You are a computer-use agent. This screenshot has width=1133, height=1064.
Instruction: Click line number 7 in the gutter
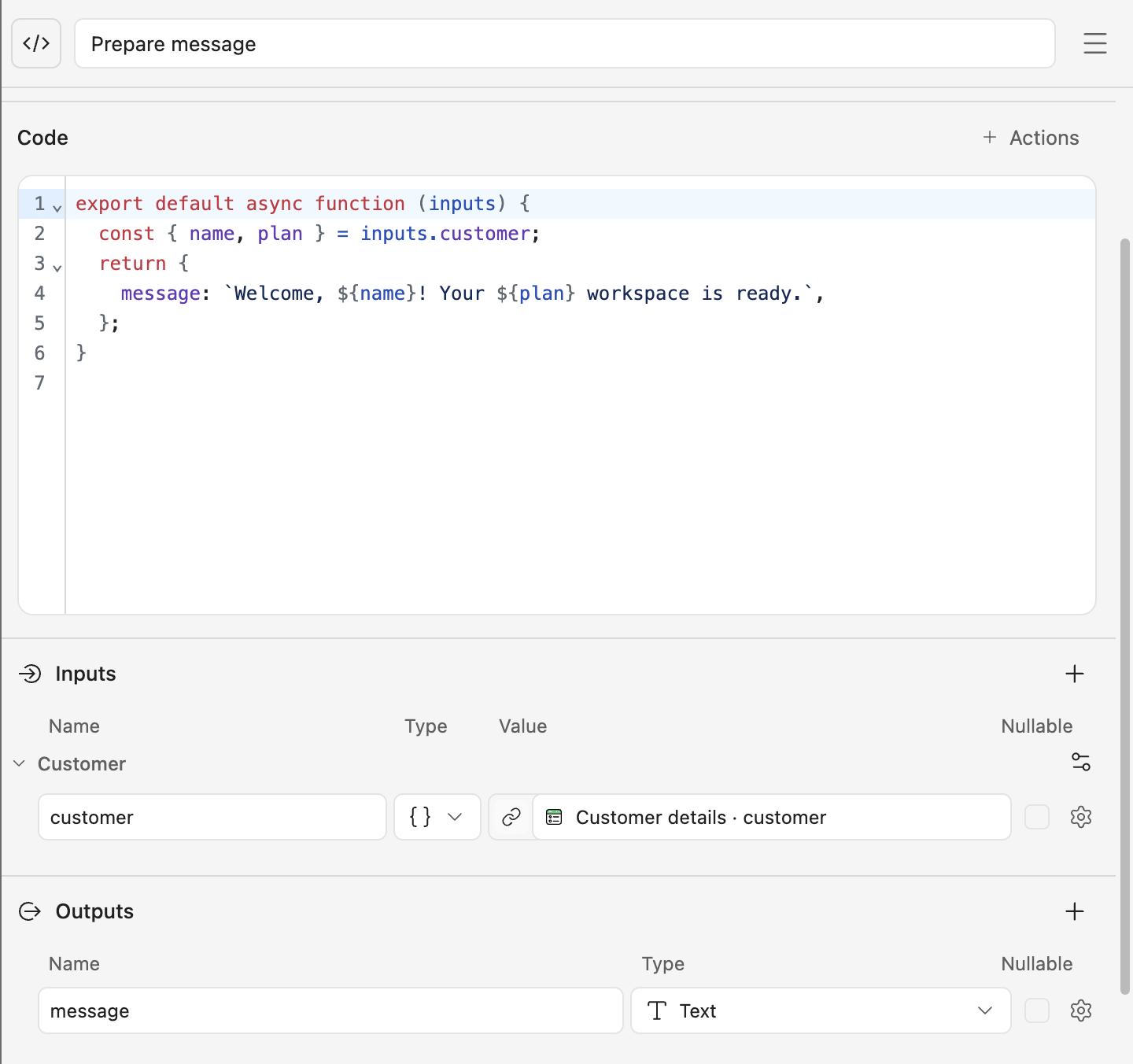pyautogui.click(x=39, y=383)
